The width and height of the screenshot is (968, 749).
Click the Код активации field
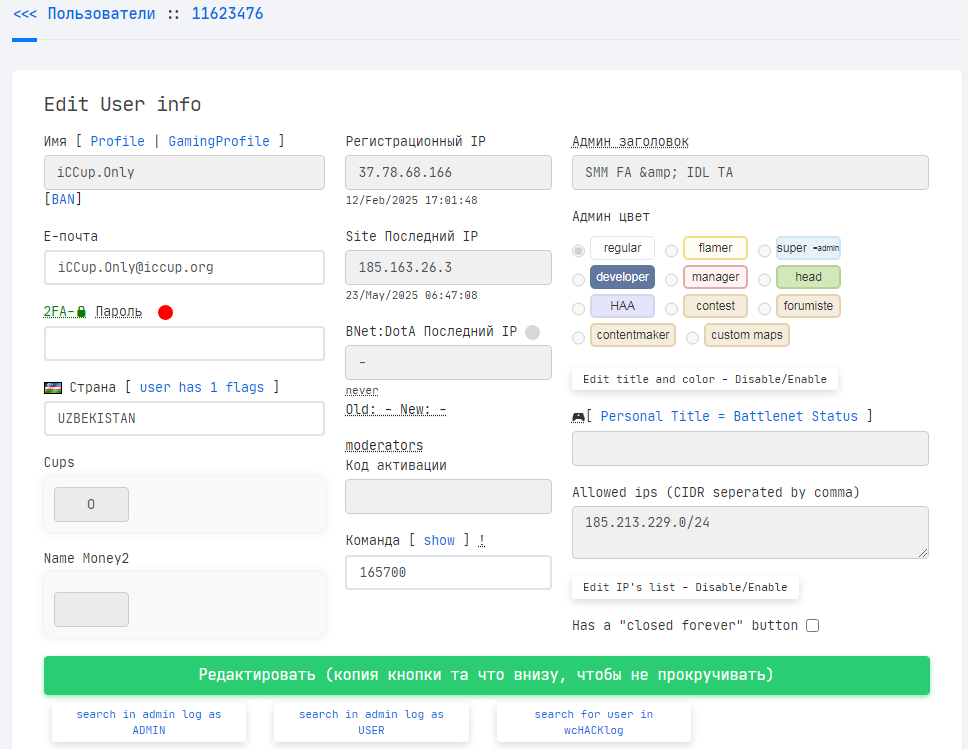pos(448,496)
